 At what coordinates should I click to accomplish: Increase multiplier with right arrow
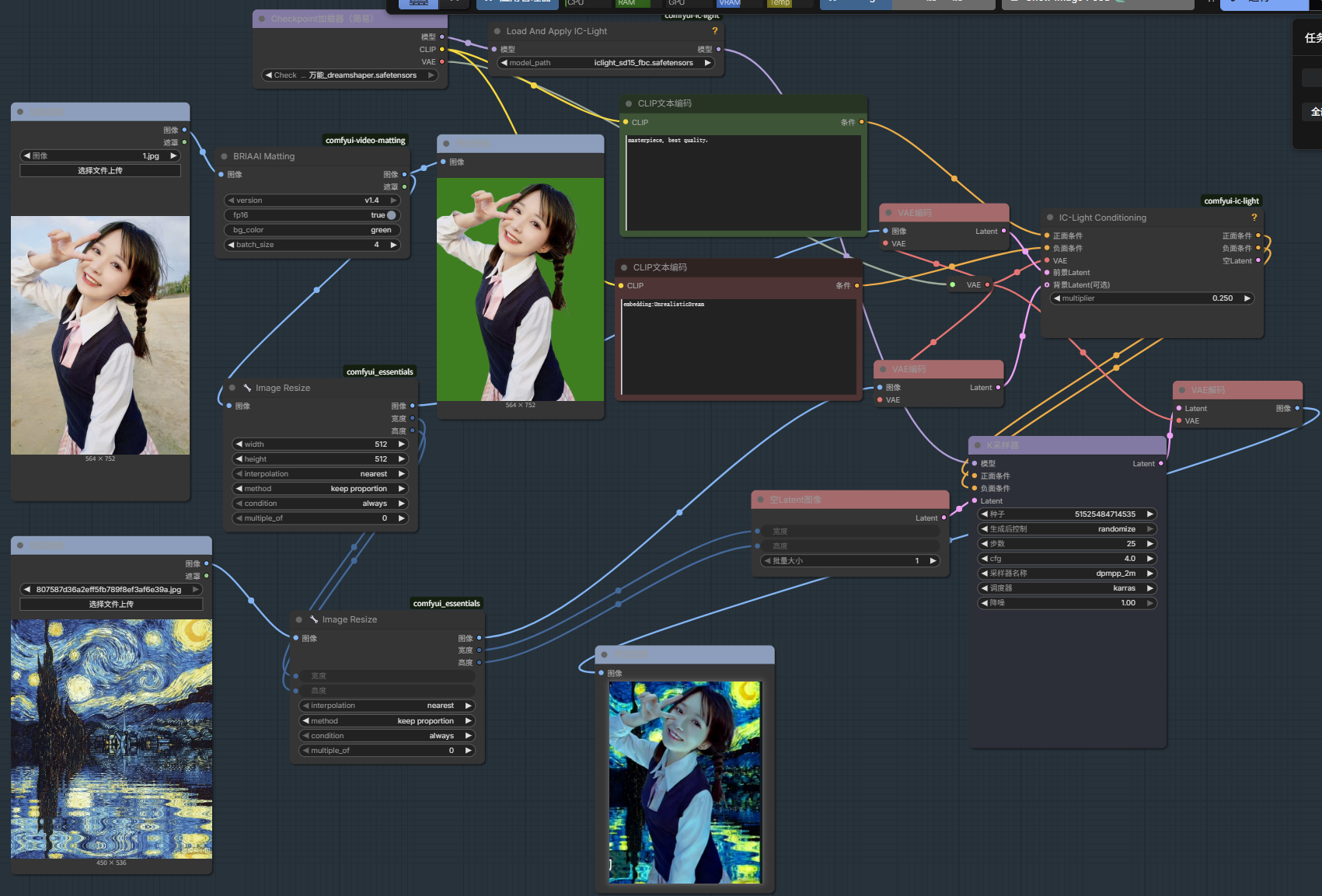(1247, 298)
